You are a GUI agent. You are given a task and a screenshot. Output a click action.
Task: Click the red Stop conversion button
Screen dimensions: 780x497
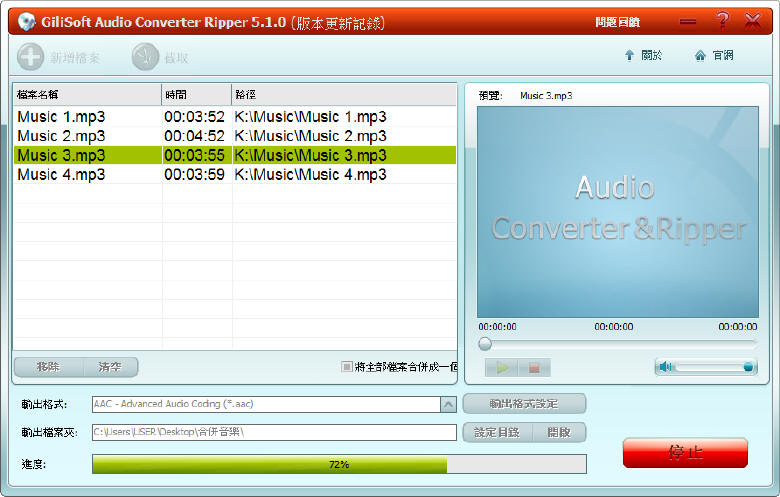coord(685,452)
